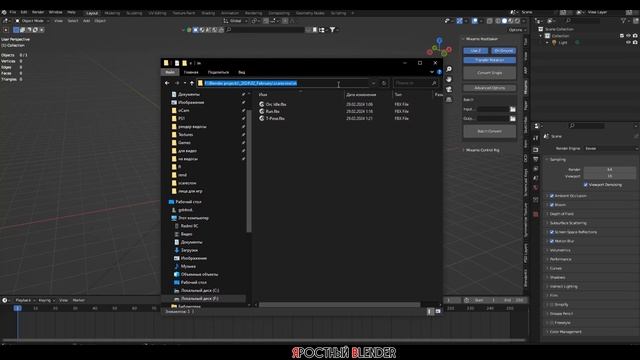Collapse the Sampling panel
This screenshot has width=640, height=360.
558,160
